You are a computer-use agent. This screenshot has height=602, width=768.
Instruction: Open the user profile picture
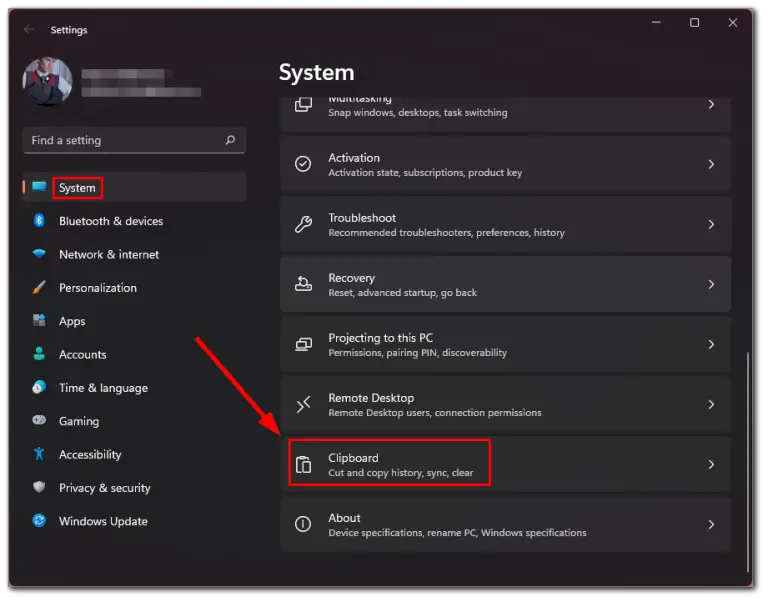(x=48, y=82)
